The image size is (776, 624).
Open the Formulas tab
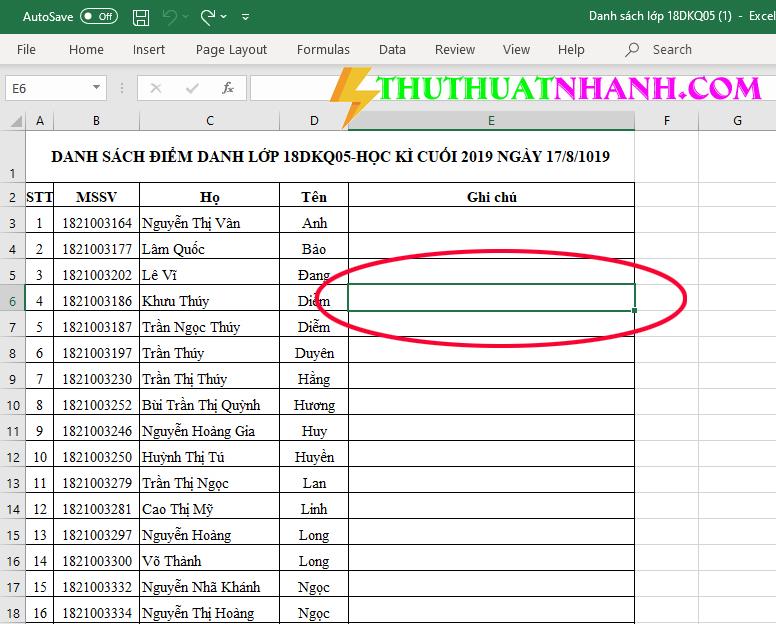click(x=323, y=49)
